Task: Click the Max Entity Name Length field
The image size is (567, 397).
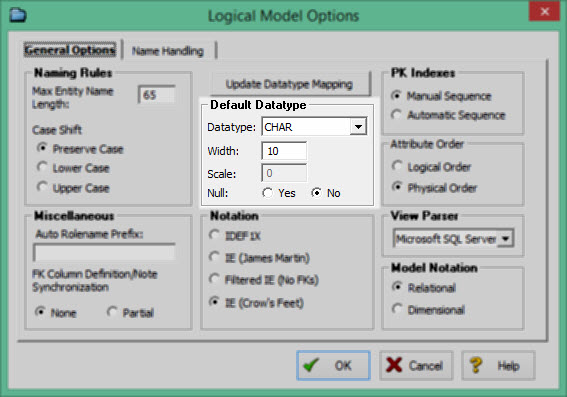Action: pos(157,95)
